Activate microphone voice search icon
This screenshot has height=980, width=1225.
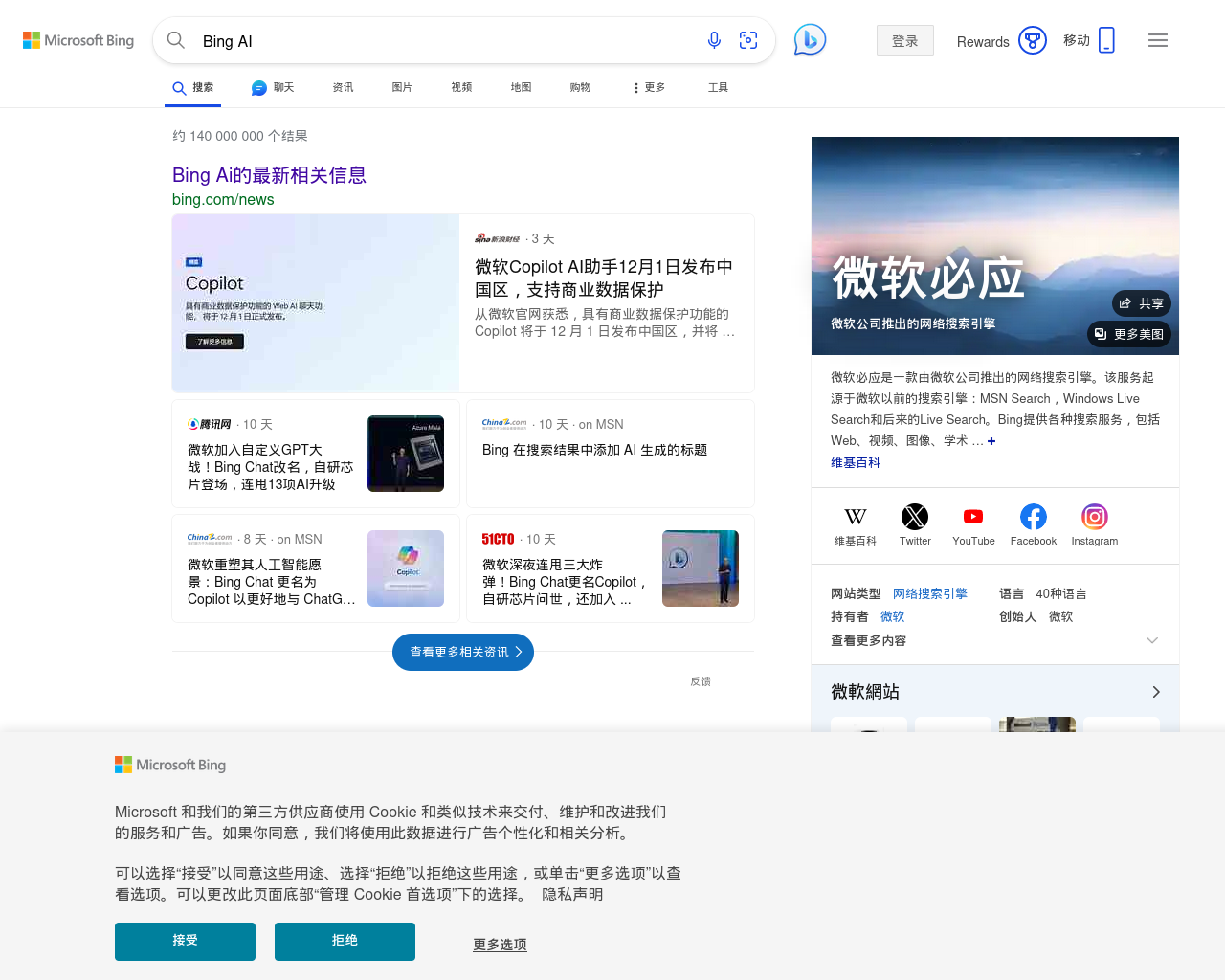tap(714, 40)
